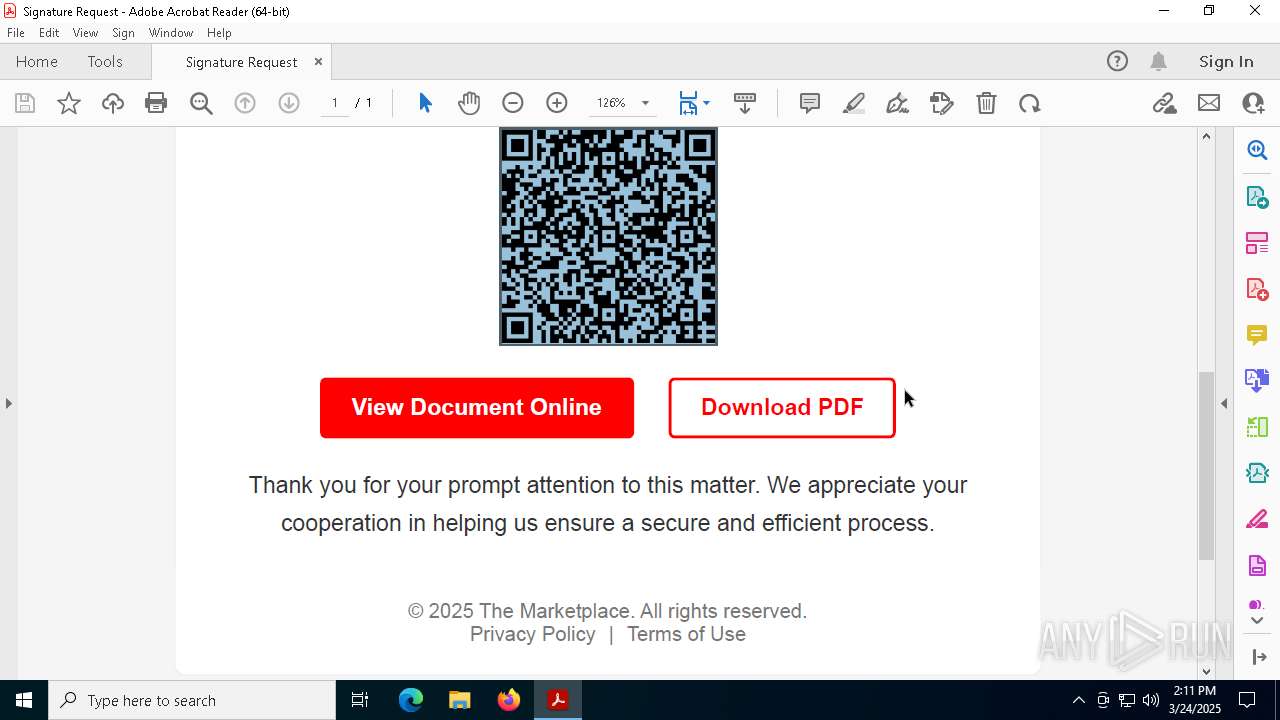Open the Help question mark icon
Viewport: 1280px width, 720px height.
coord(1117,61)
